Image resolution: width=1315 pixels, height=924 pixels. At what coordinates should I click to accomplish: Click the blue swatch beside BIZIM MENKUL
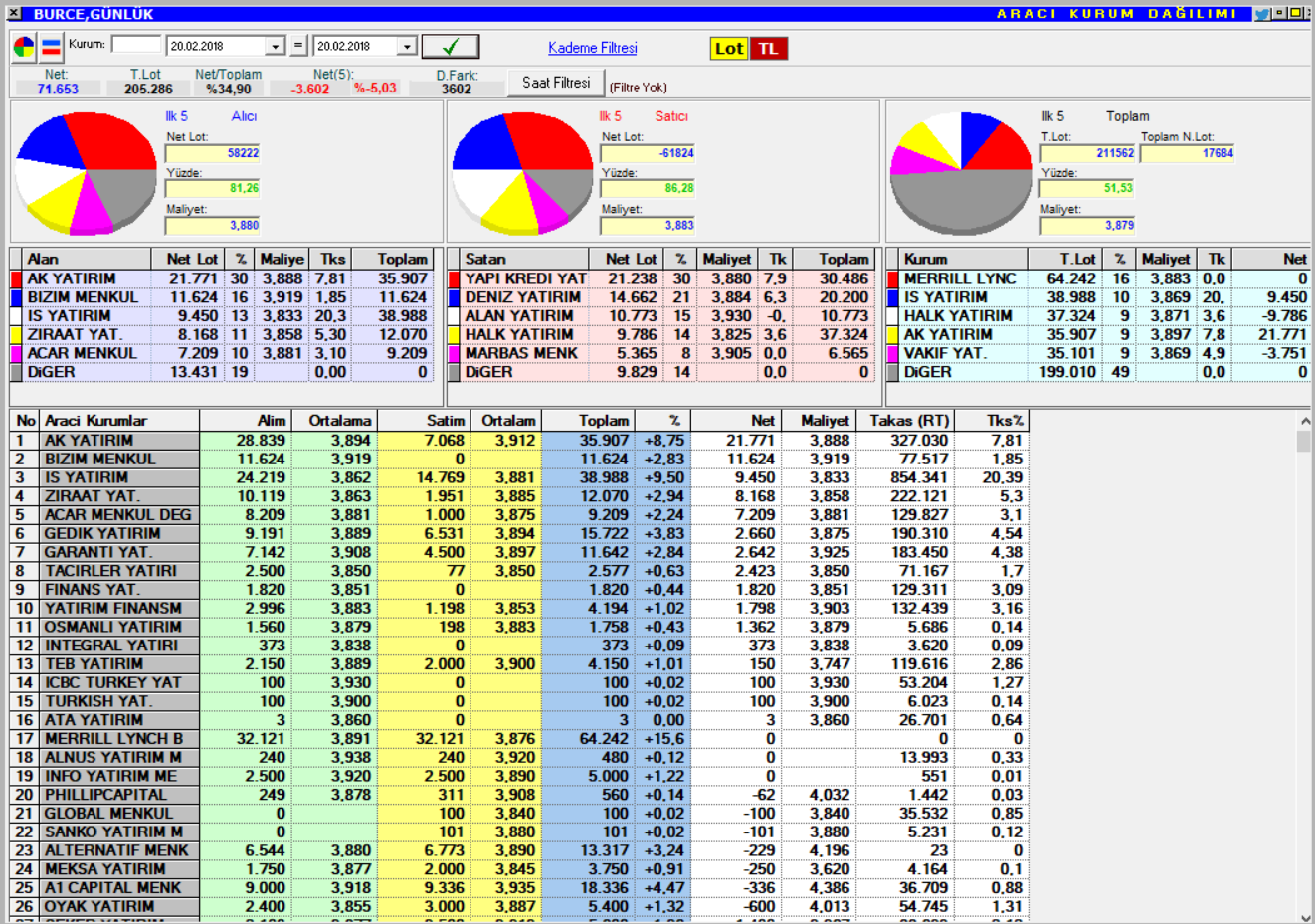pos(16,297)
